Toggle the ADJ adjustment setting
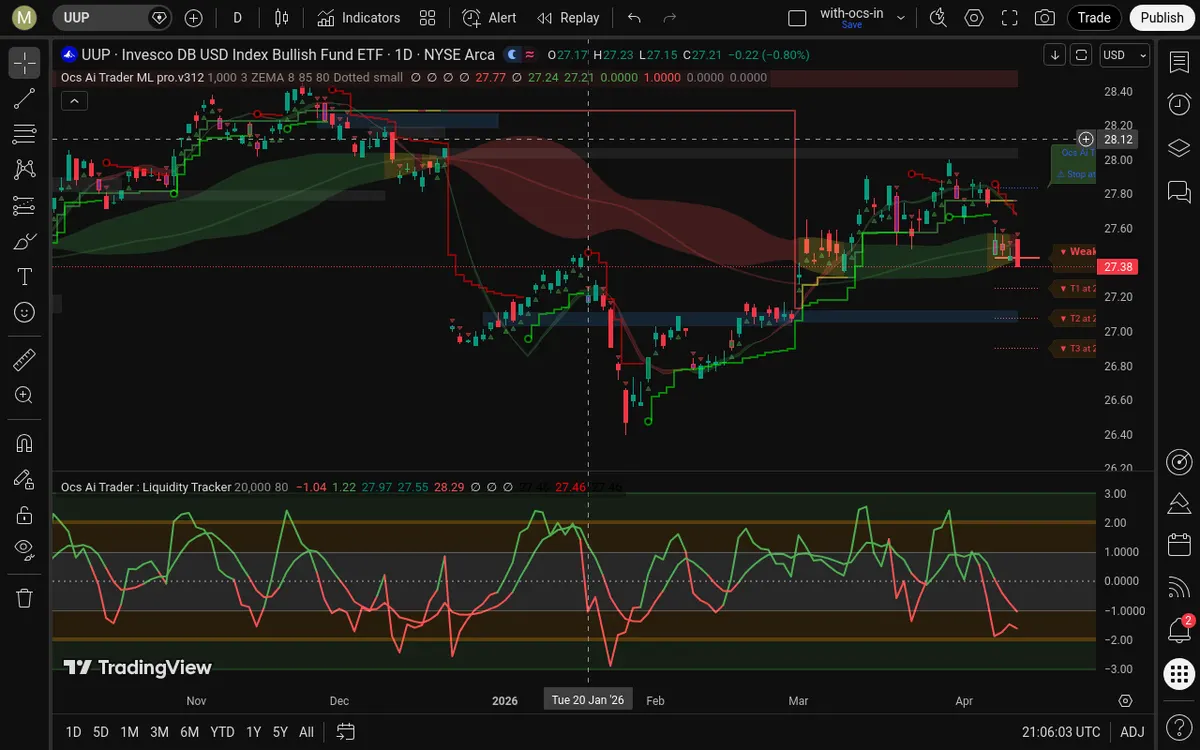The width and height of the screenshot is (1200, 750). point(1132,732)
